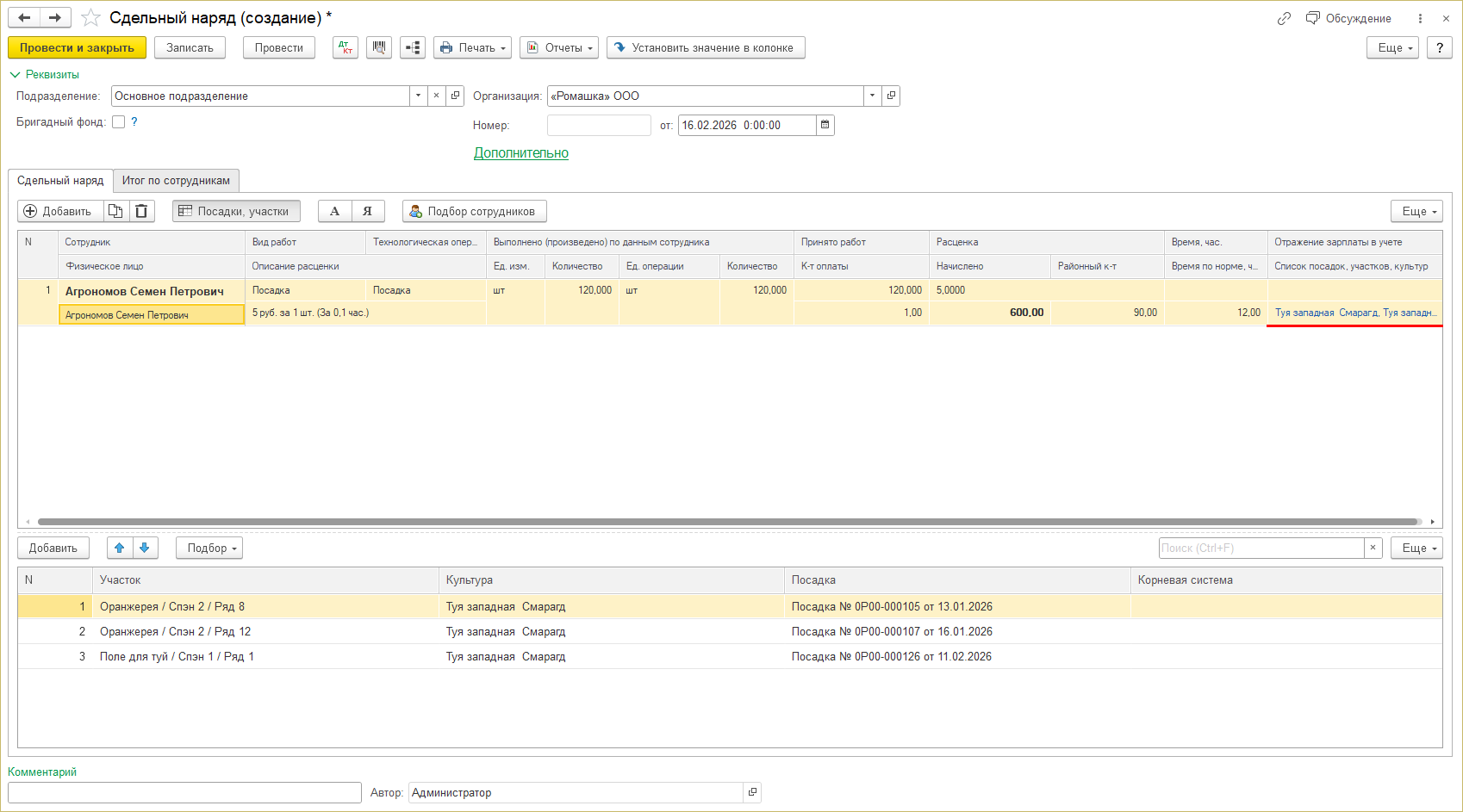Click the Дт/Кт postings icon
The image size is (1463, 812).
point(346,47)
